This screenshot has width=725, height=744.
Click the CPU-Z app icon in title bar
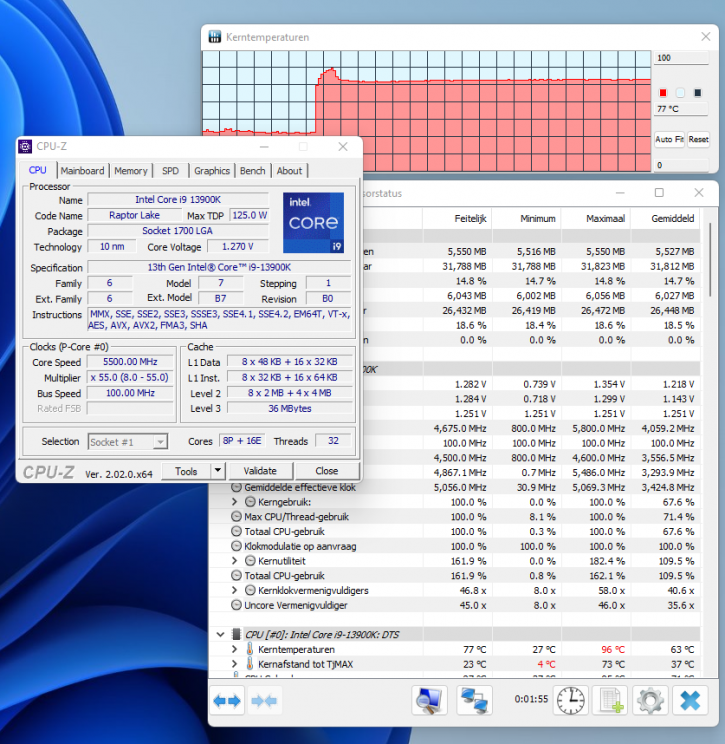pyautogui.click(x=25, y=147)
